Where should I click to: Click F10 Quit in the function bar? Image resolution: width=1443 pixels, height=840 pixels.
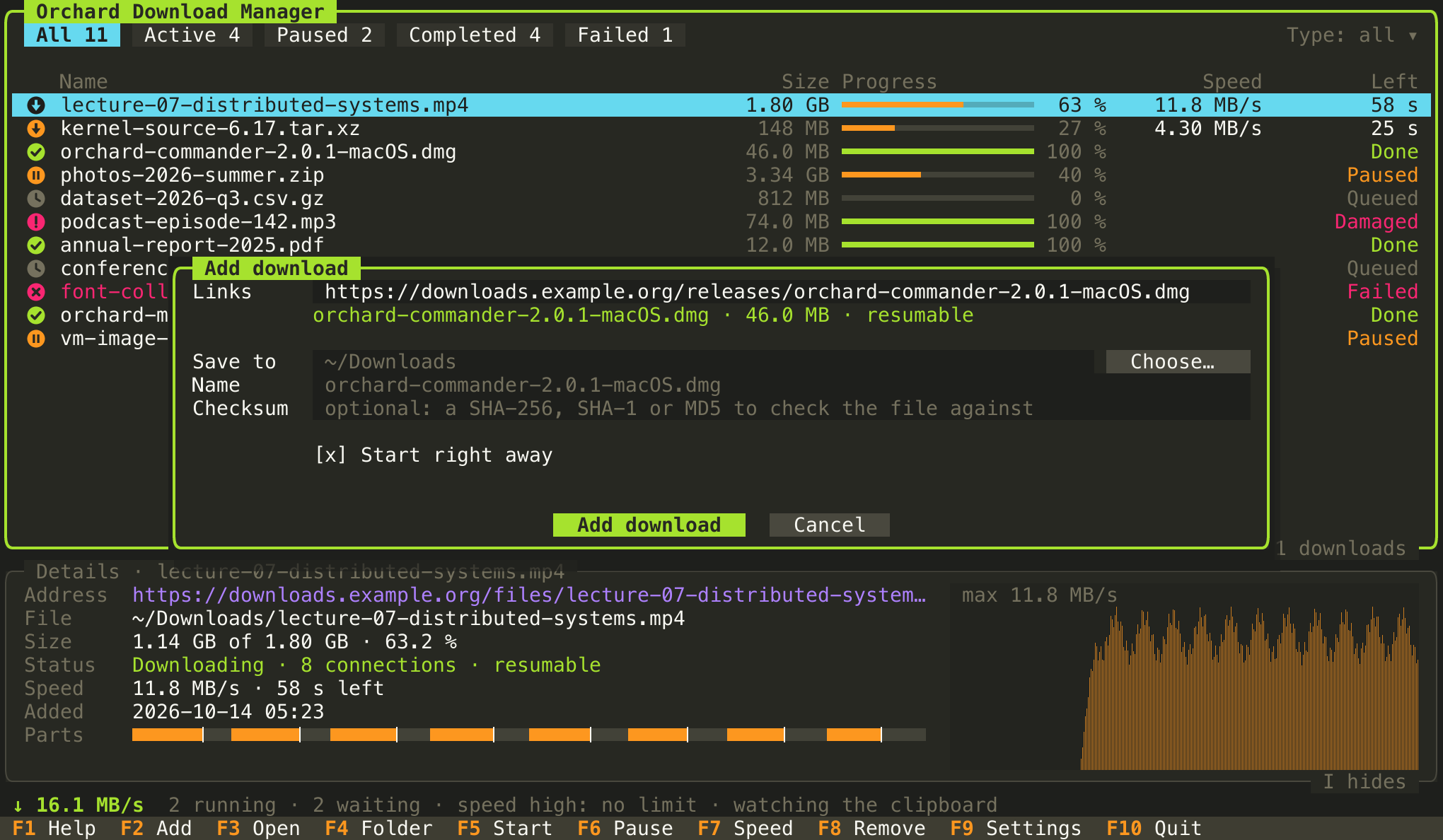[1154, 829]
